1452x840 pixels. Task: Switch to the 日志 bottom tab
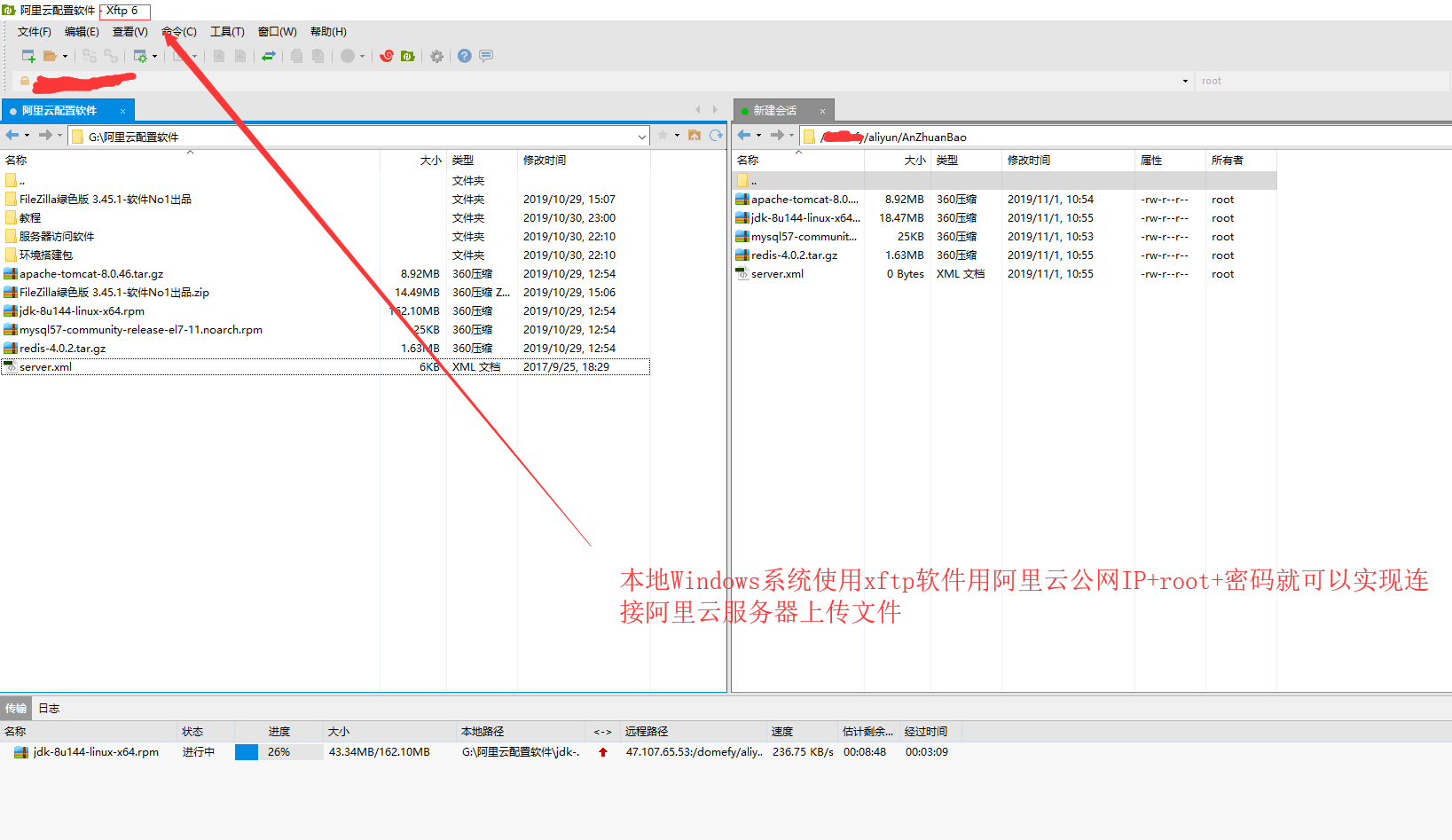point(49,708)
